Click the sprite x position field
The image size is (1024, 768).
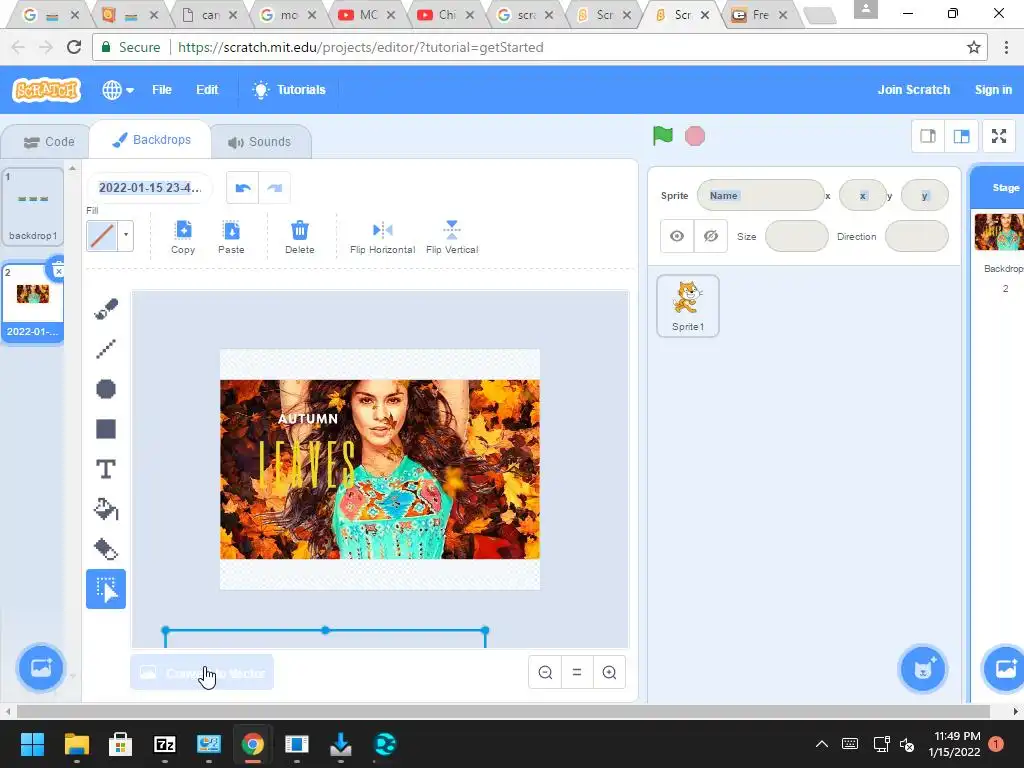[863, 195]
